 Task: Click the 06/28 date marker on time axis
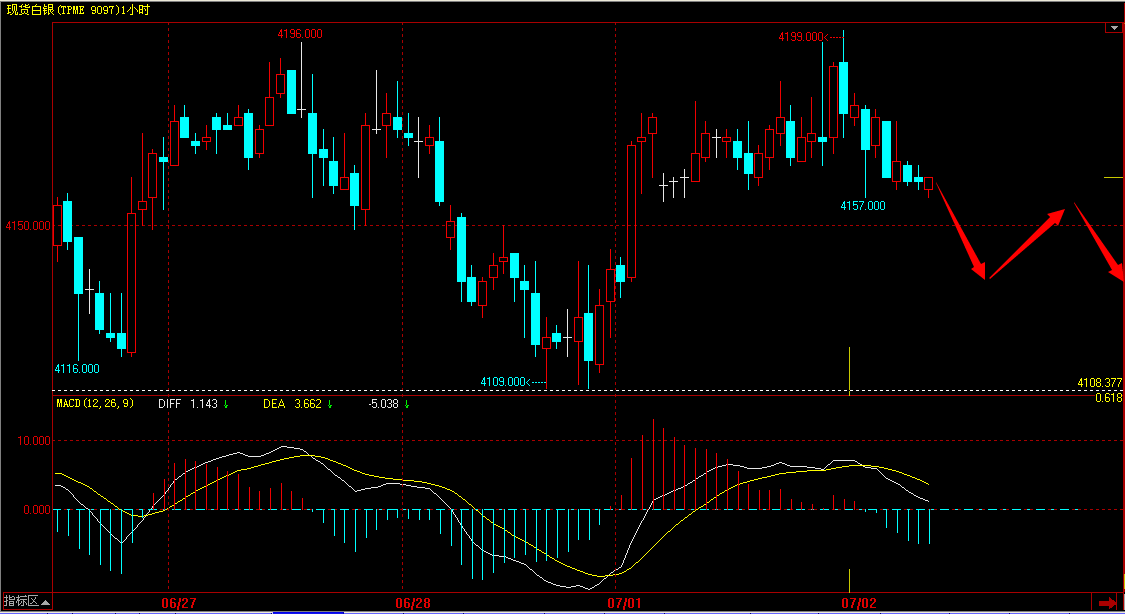pos(413,603)
